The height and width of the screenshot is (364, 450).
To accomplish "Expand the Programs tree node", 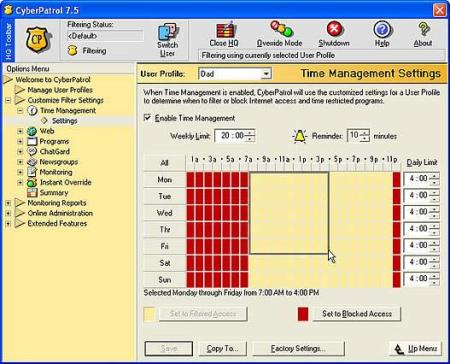I will pyautogui.click(x=20, y=141).
